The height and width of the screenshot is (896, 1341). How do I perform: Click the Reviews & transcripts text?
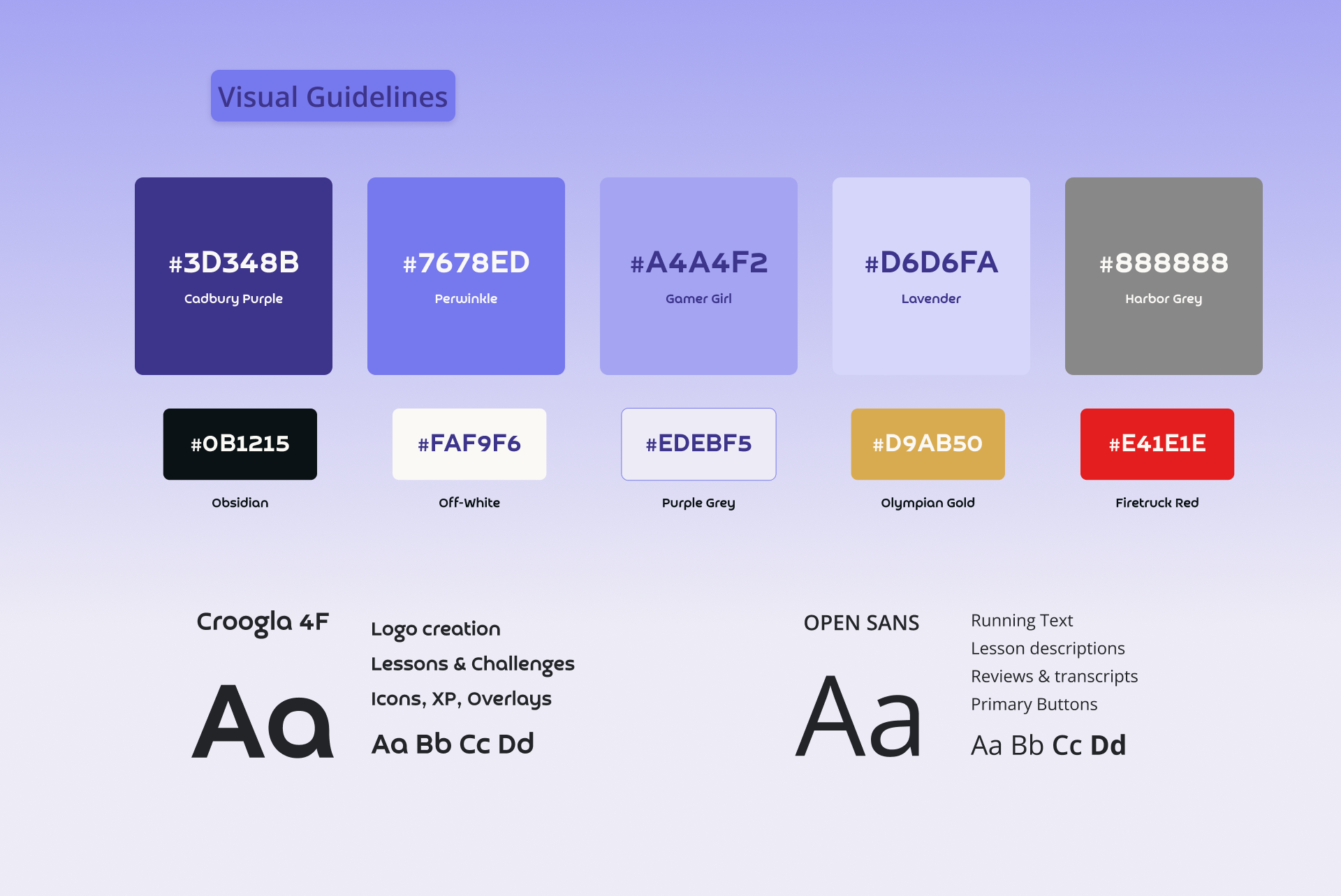1054,676
